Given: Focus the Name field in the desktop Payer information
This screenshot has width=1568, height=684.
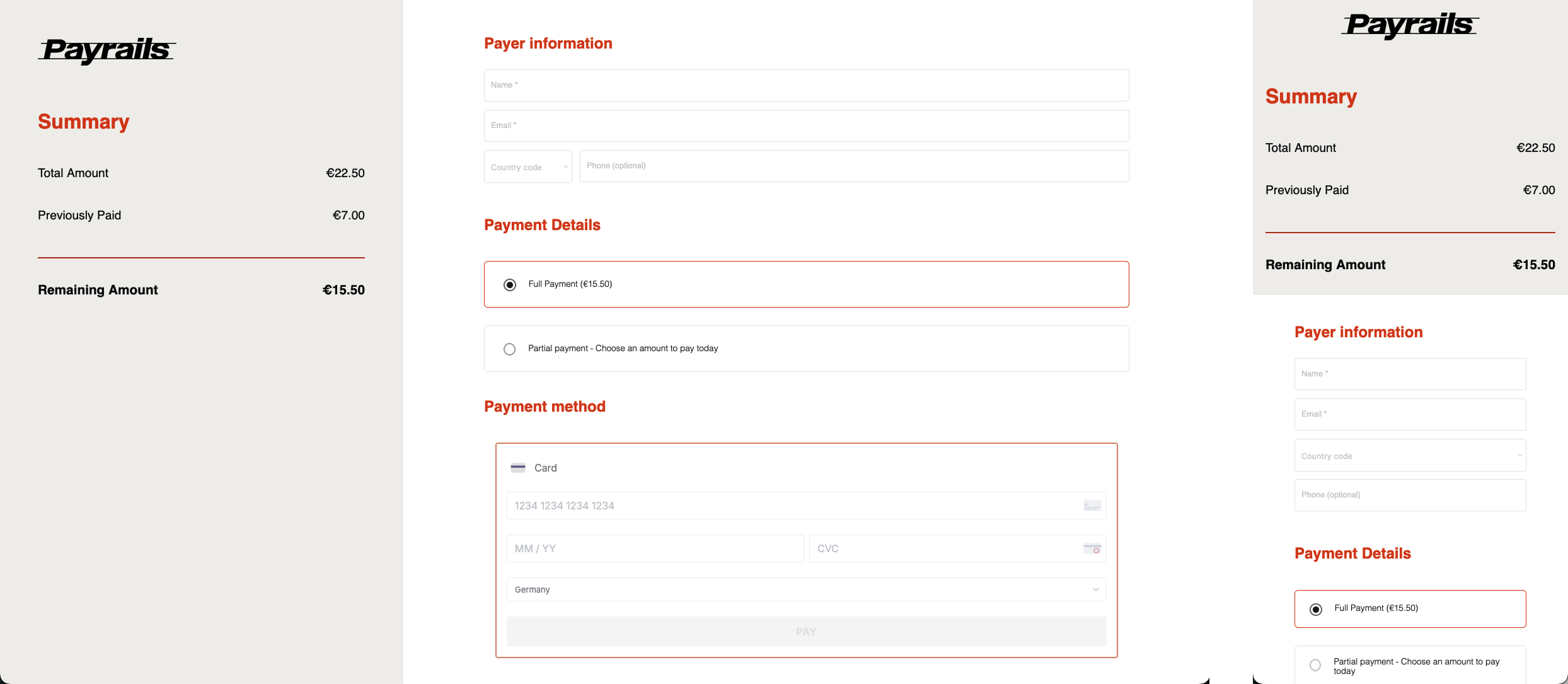Looking at the screenshot, I should click(x=806, y=85).
